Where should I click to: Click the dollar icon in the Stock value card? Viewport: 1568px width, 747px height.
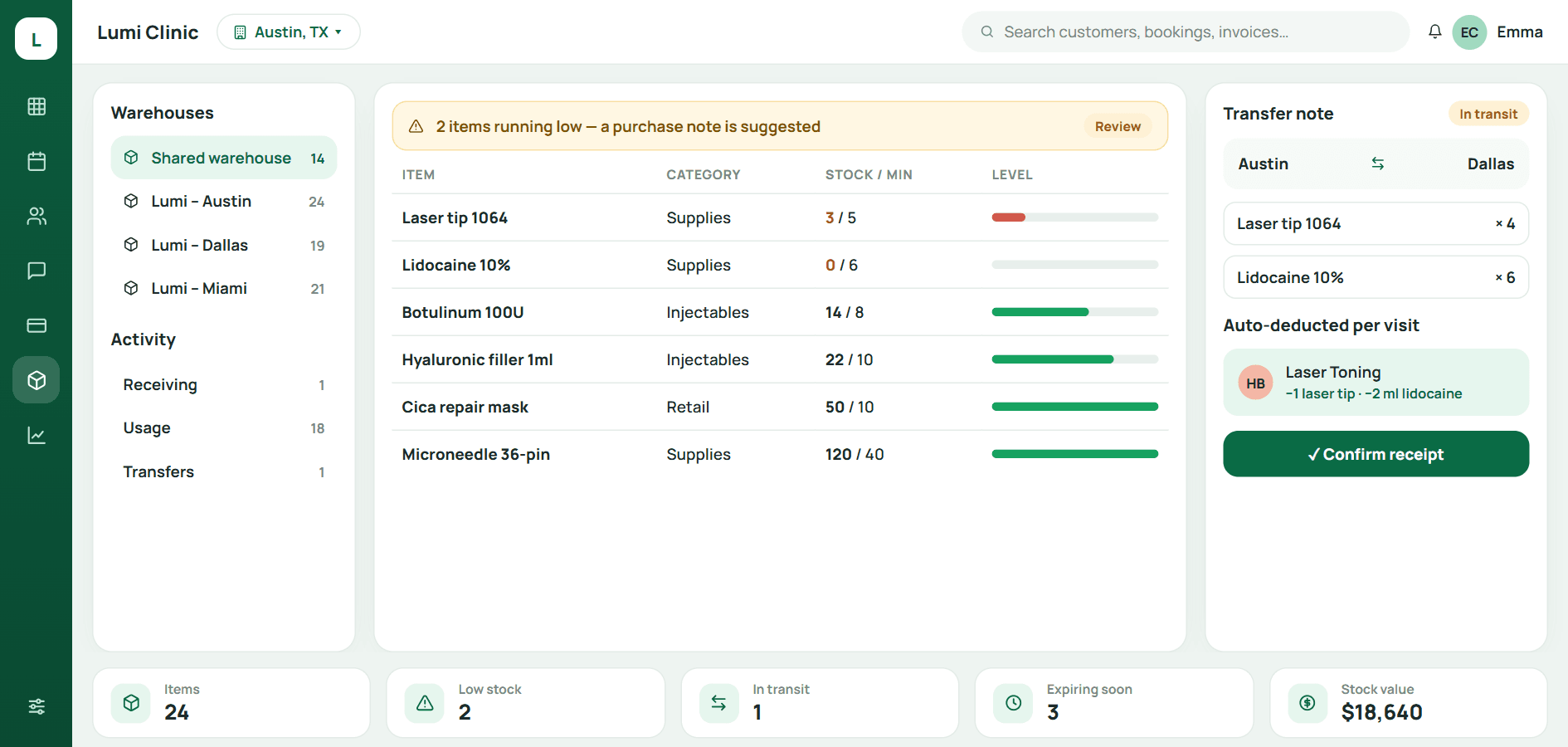(x=1307, y=703)
